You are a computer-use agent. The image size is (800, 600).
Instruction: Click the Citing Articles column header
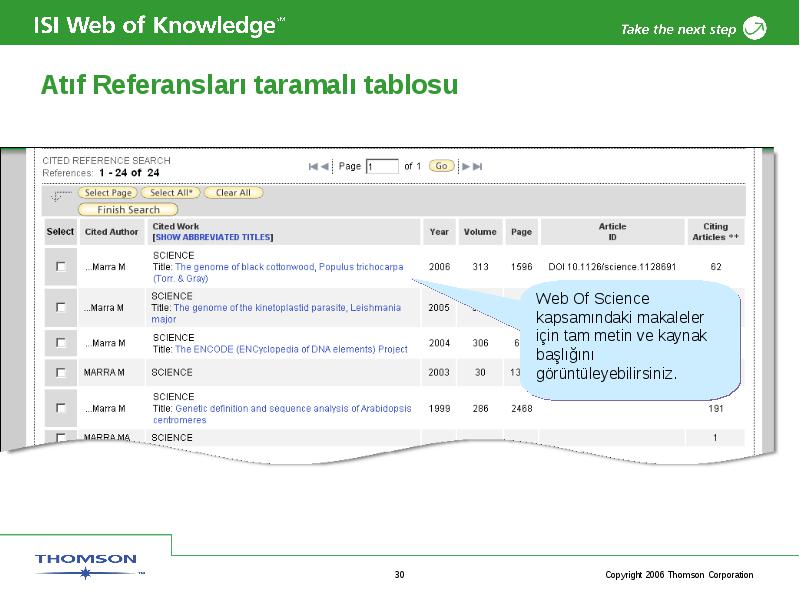click(715, 232)
